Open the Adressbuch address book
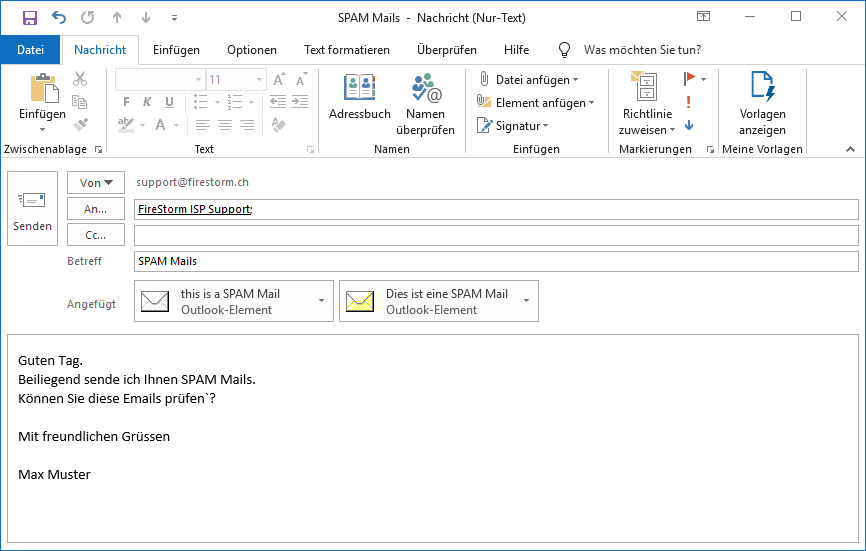The height and width of the screenshot is (551, 866). (x=360, y=97)
